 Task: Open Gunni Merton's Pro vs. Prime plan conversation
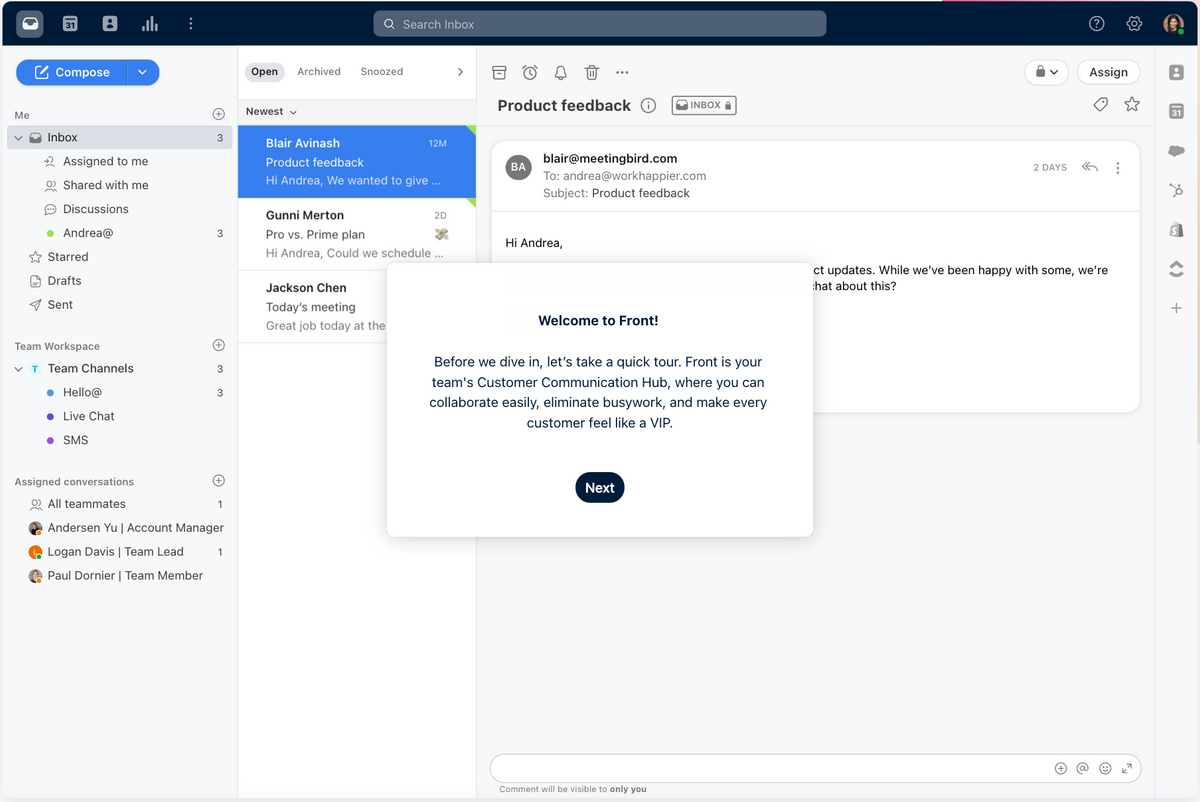tap(357, 234)
